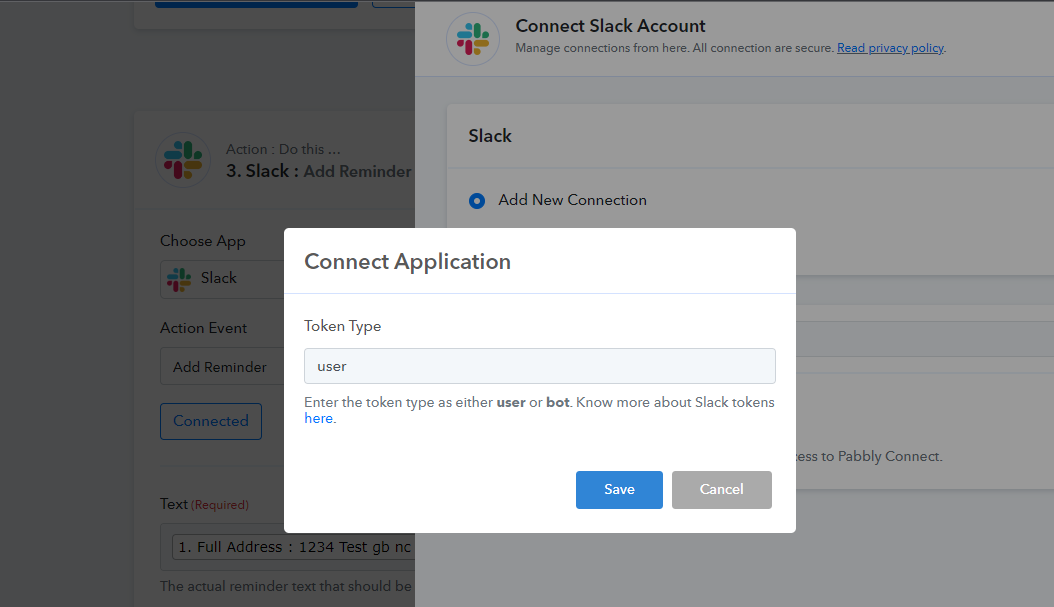The height and width of the screenshot is (607, 1054).
Task: Click the Connected button
Action: click(x=211, y=421)
